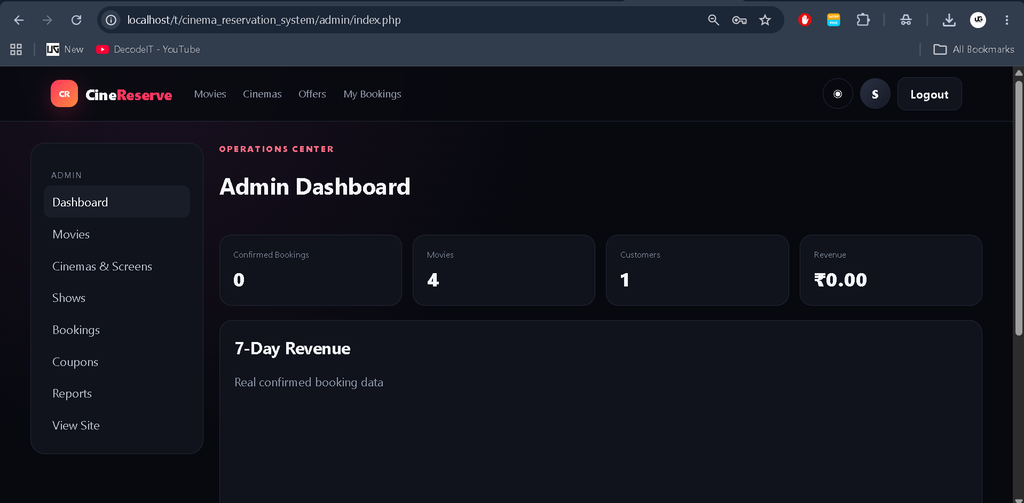Click the browser forward arrow
The width and height of the screenshot is (1024, 503).
47,20
